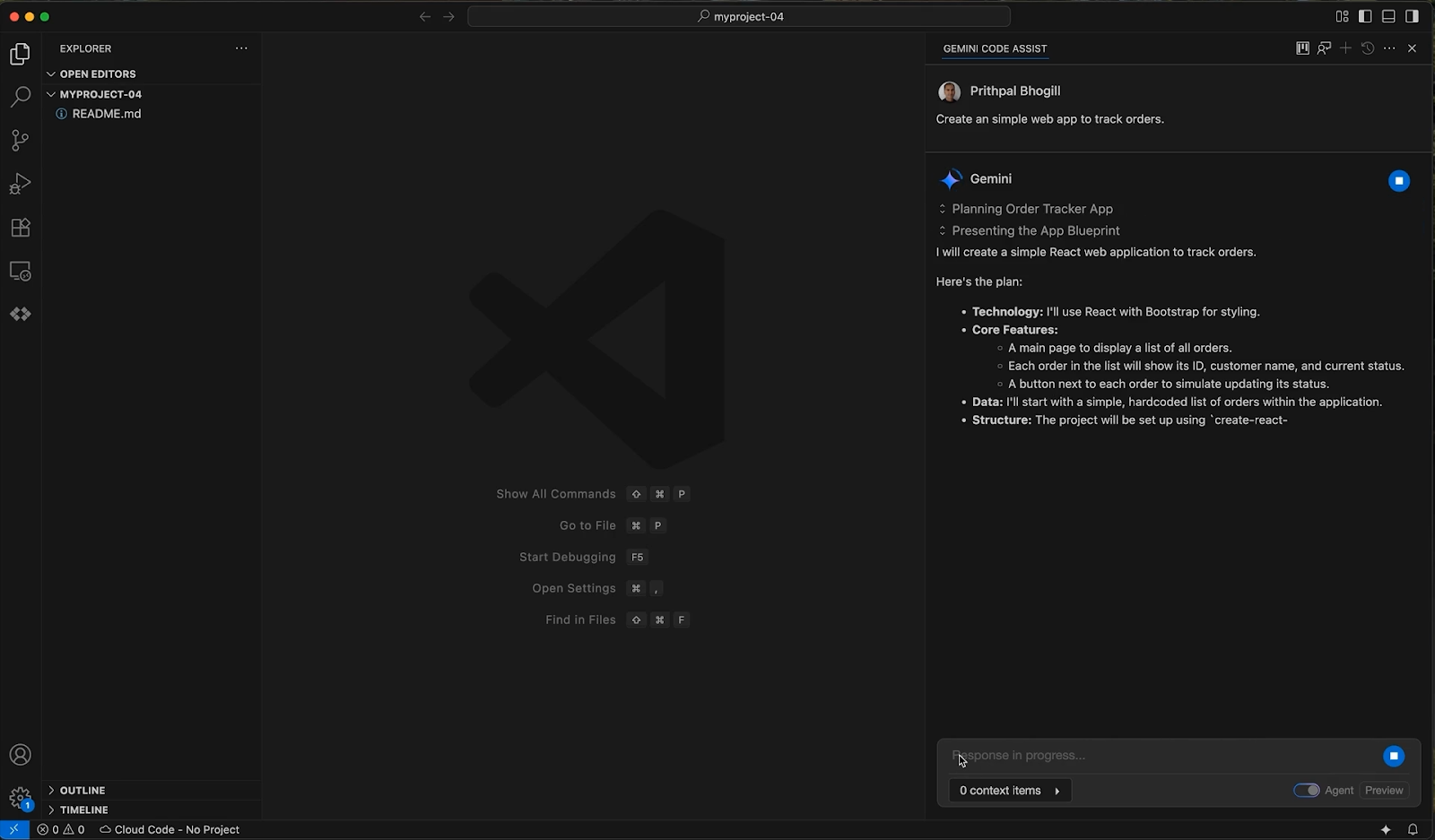Open the Explorer view in activity bar
The image size is (1435, 840).
tap(20, 55)
